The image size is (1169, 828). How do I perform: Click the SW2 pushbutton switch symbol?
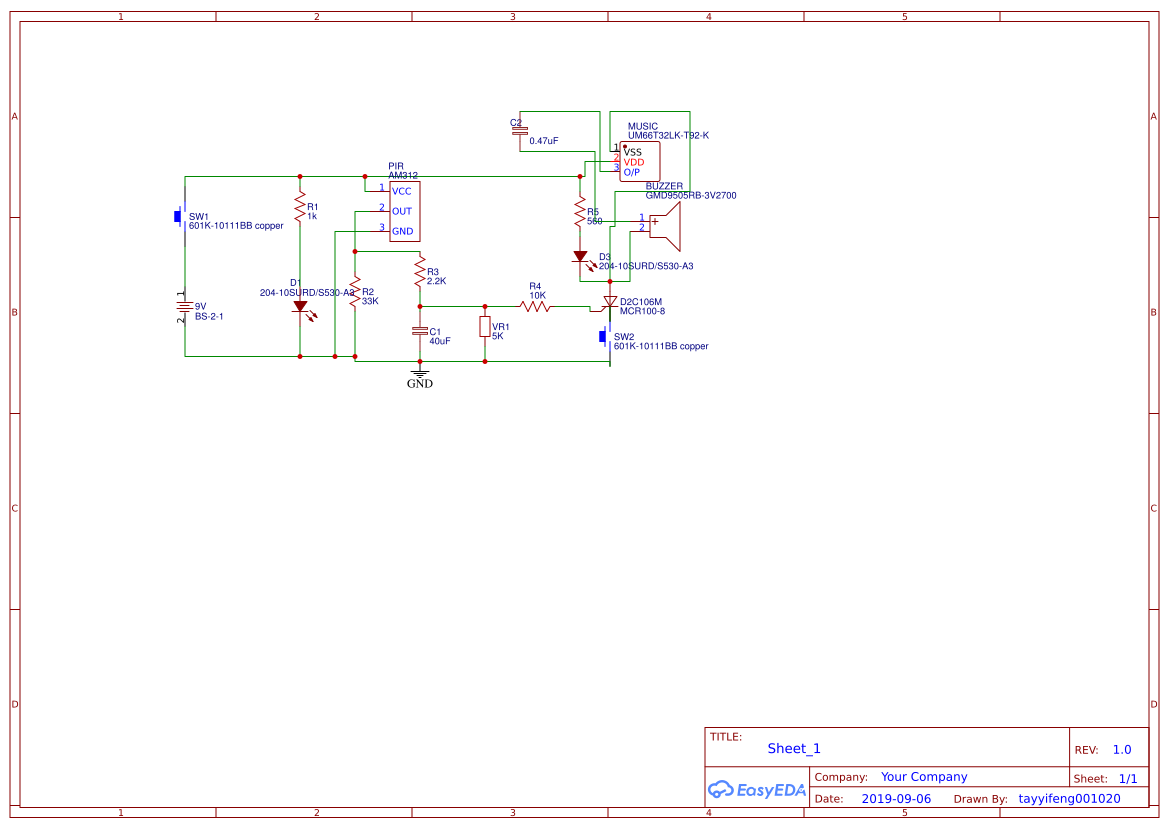click(601, 337)
